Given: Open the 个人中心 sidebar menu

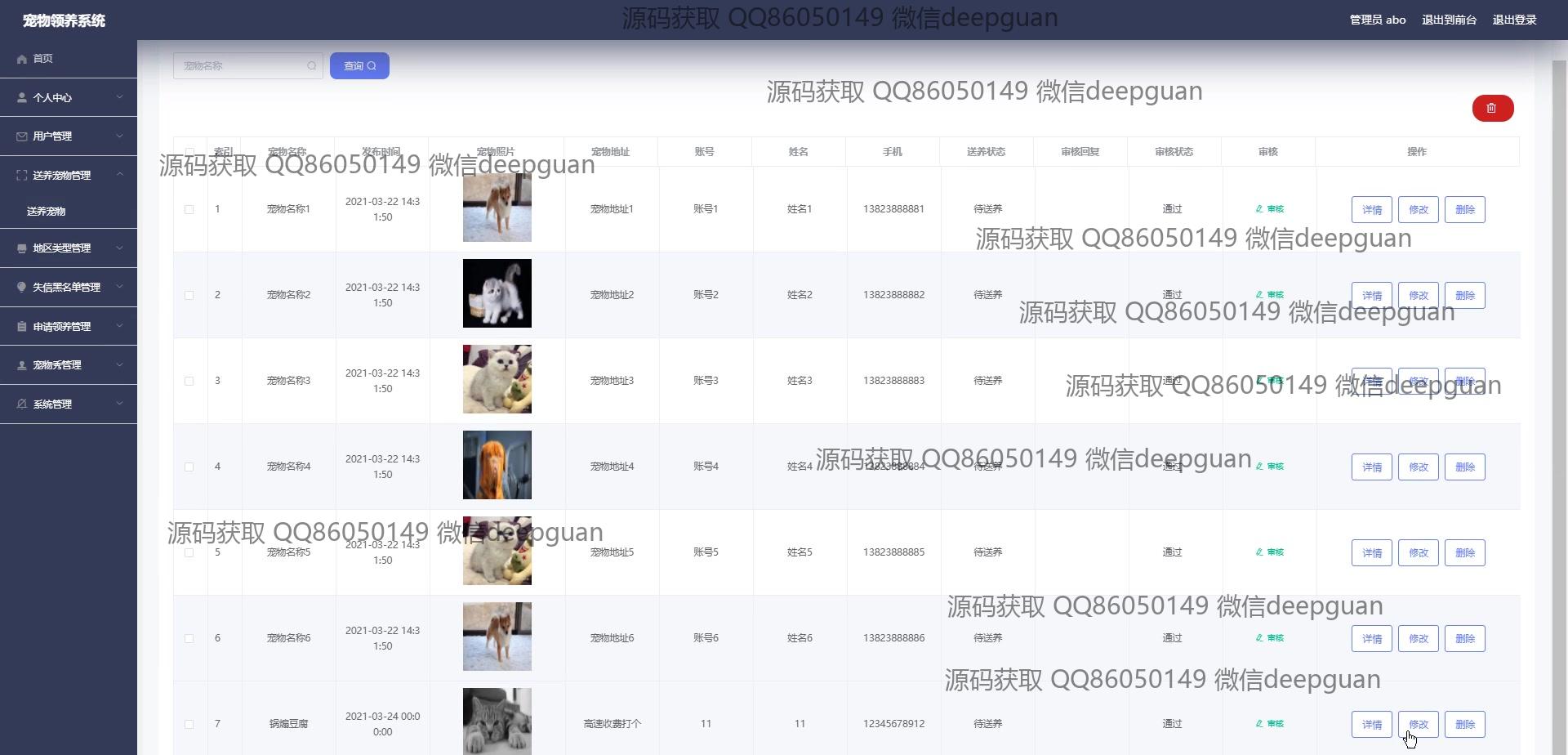Looking at the screenshot, I should 69,98.
